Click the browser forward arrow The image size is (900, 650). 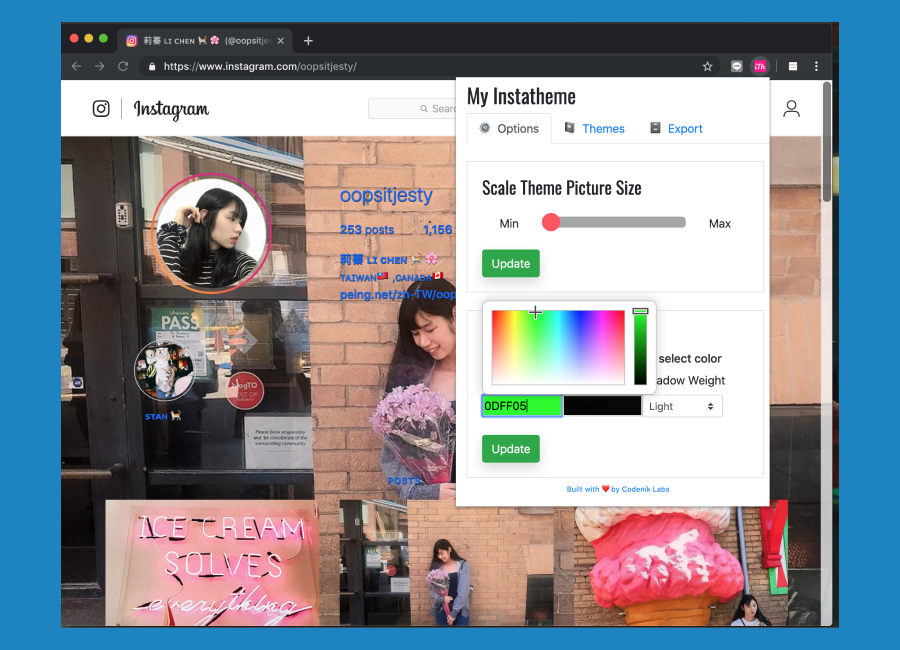tap(100, 67)
